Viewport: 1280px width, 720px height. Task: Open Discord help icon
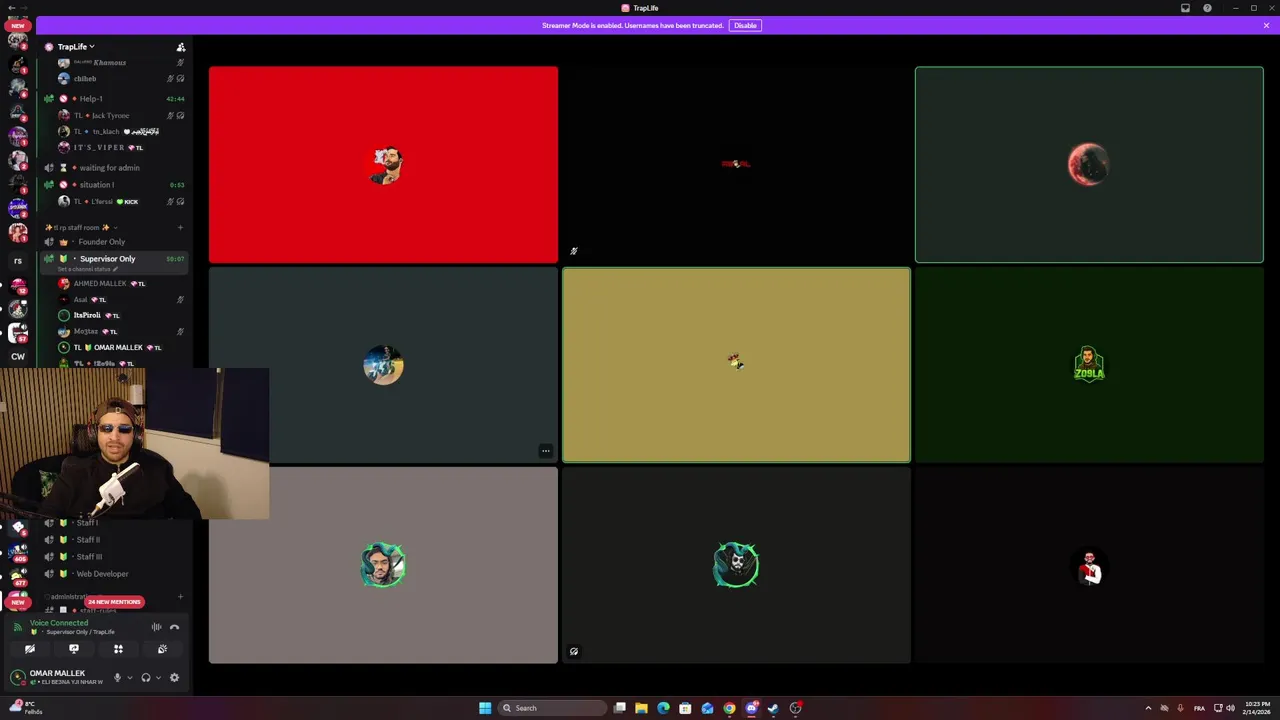tap(1207, 8)
